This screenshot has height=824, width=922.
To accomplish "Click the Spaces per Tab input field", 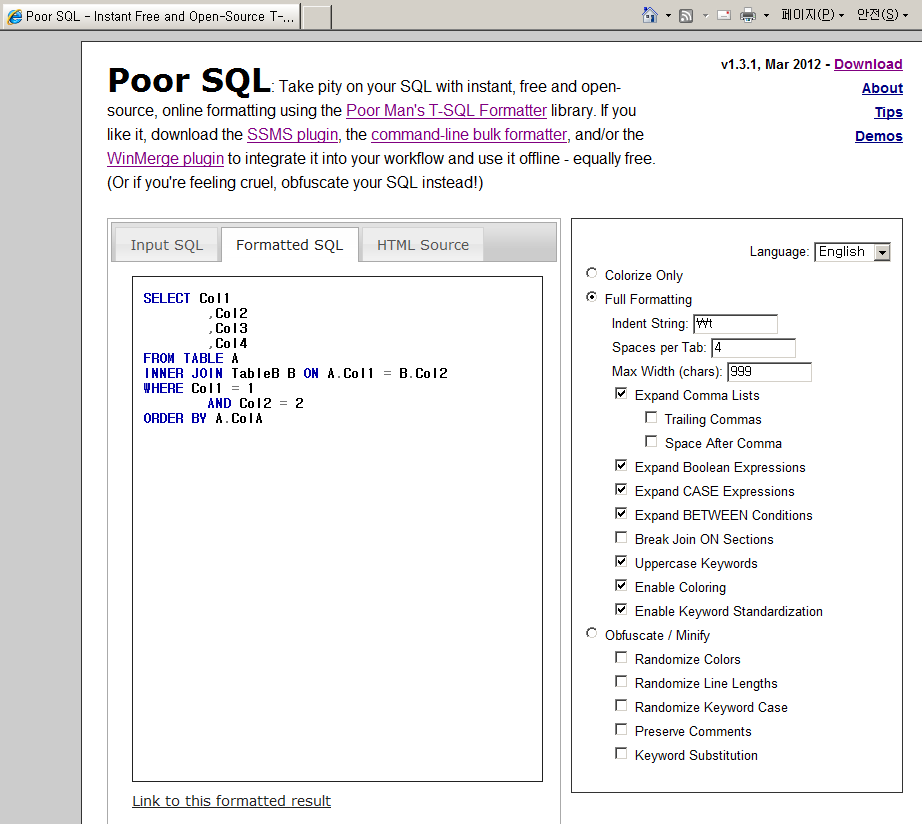I will 753,348.
